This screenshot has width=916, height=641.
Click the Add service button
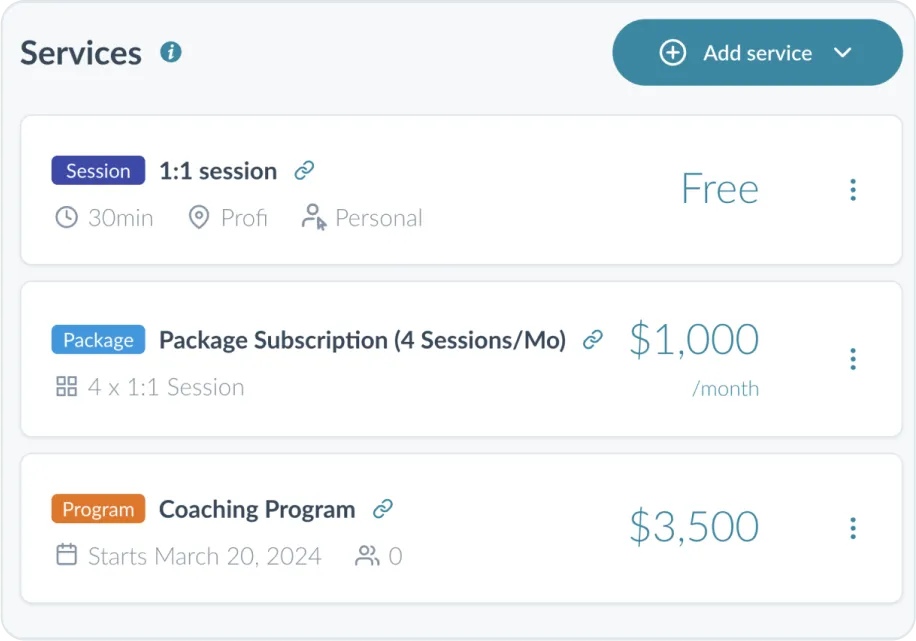pos(757,52)
